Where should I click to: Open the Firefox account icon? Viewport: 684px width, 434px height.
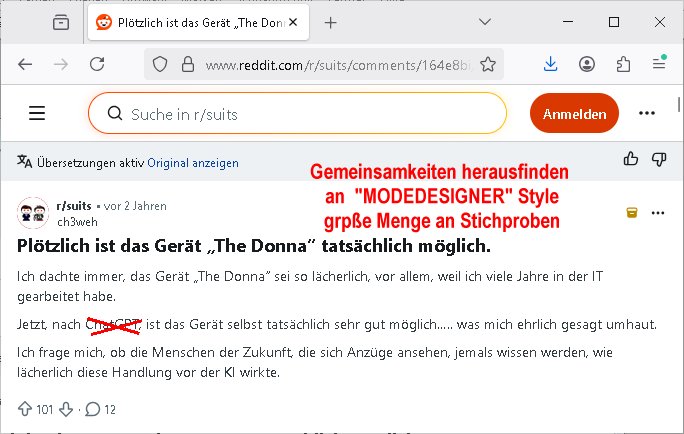(x=587, y=64)
